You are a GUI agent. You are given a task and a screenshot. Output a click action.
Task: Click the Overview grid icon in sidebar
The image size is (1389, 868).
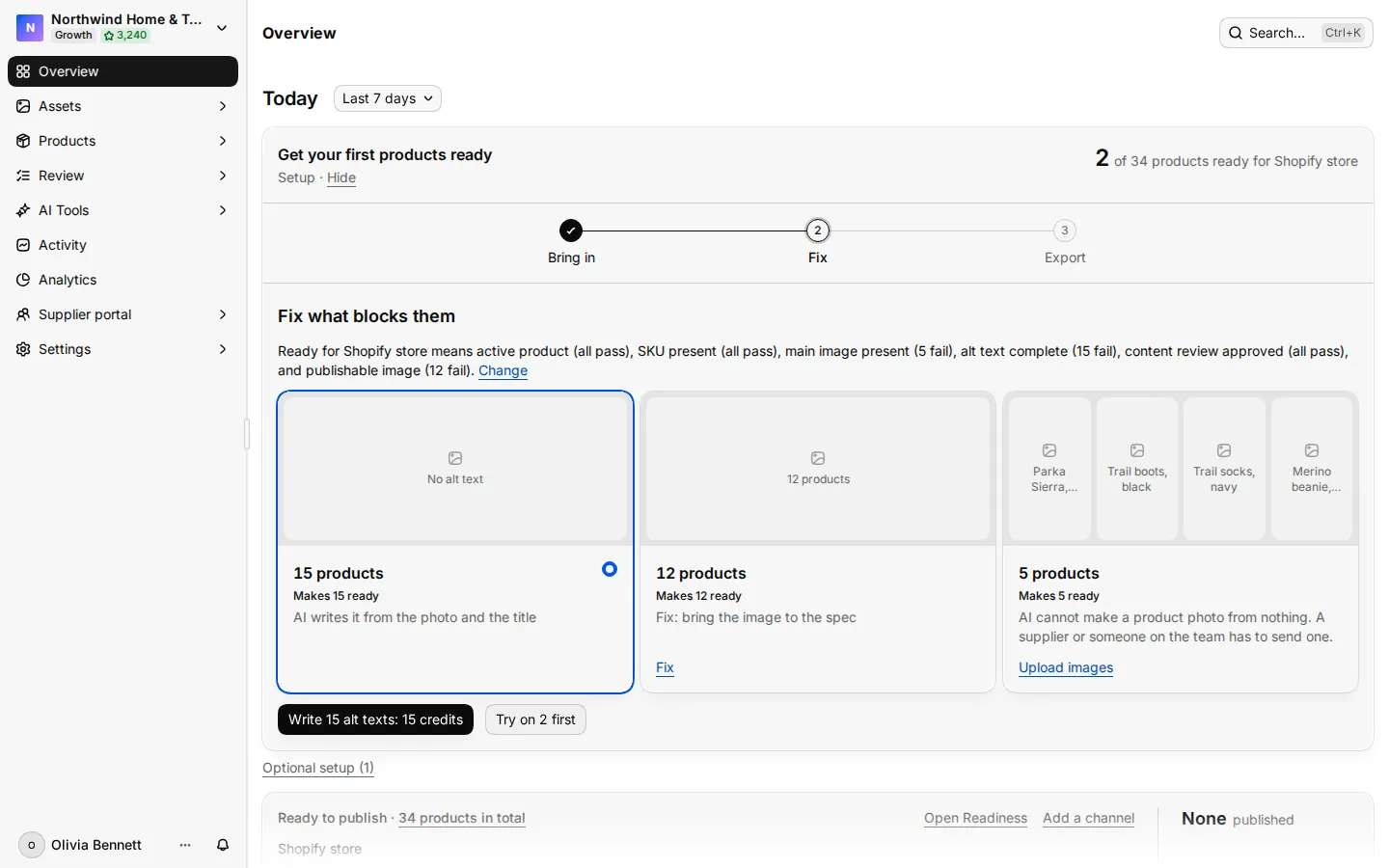23,71
